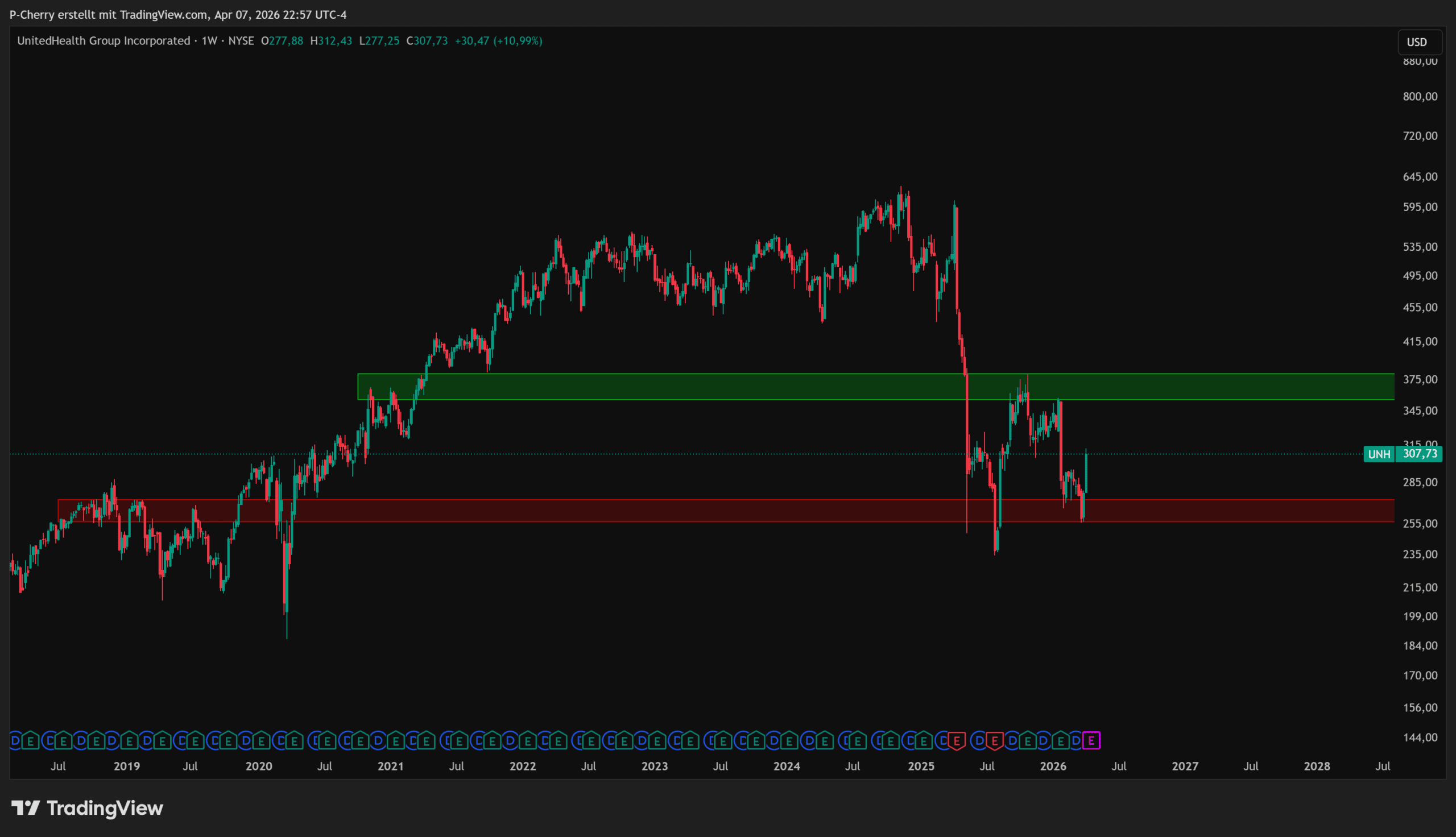Click the rightmost red earnings E marker

[x=994, y=740]
